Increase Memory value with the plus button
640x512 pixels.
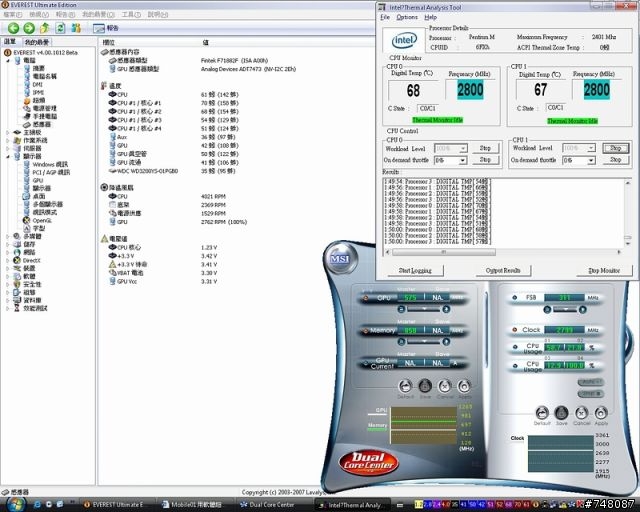click(x=446, y=341)
